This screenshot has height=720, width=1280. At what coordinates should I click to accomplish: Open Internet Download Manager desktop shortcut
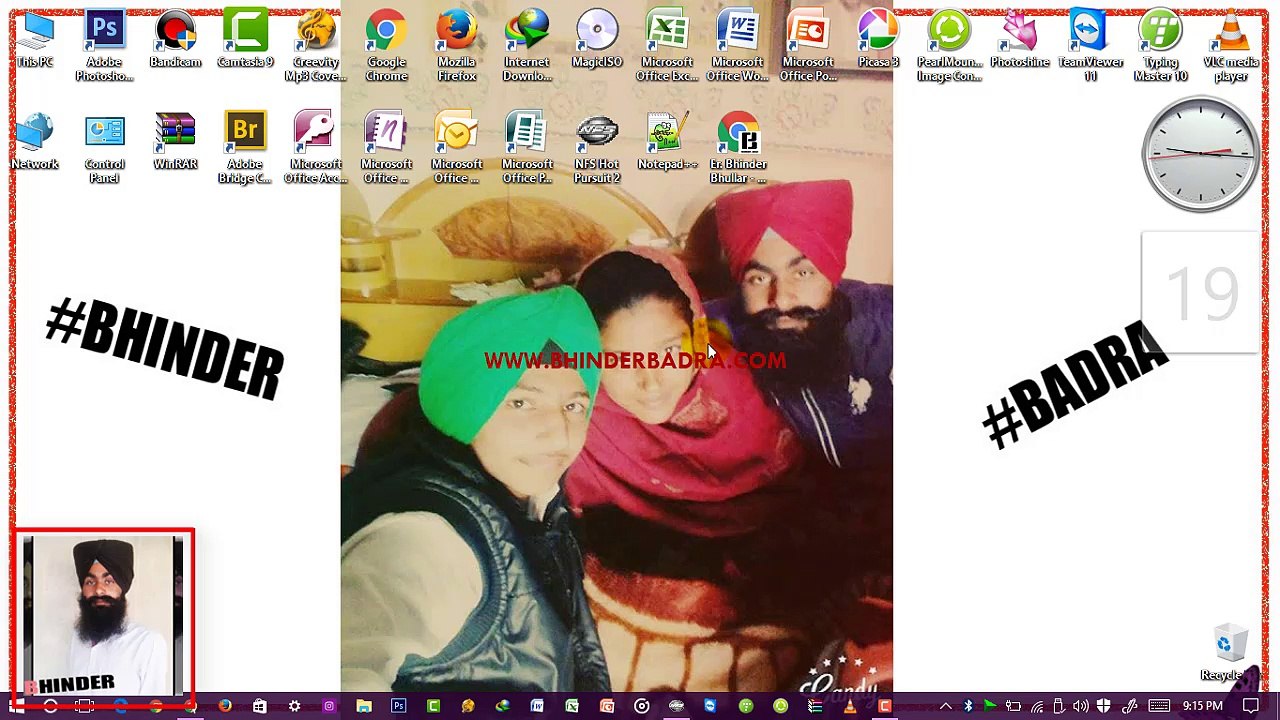pyautogui.click(x=527, y=46)
